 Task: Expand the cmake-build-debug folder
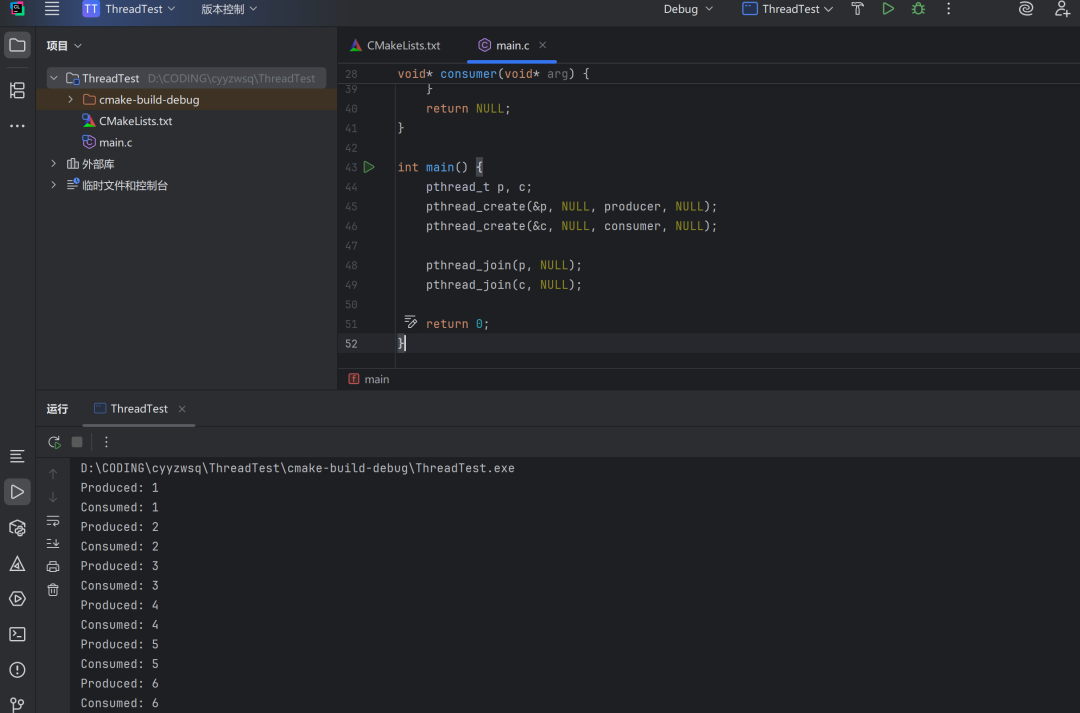tap(70, 100)
